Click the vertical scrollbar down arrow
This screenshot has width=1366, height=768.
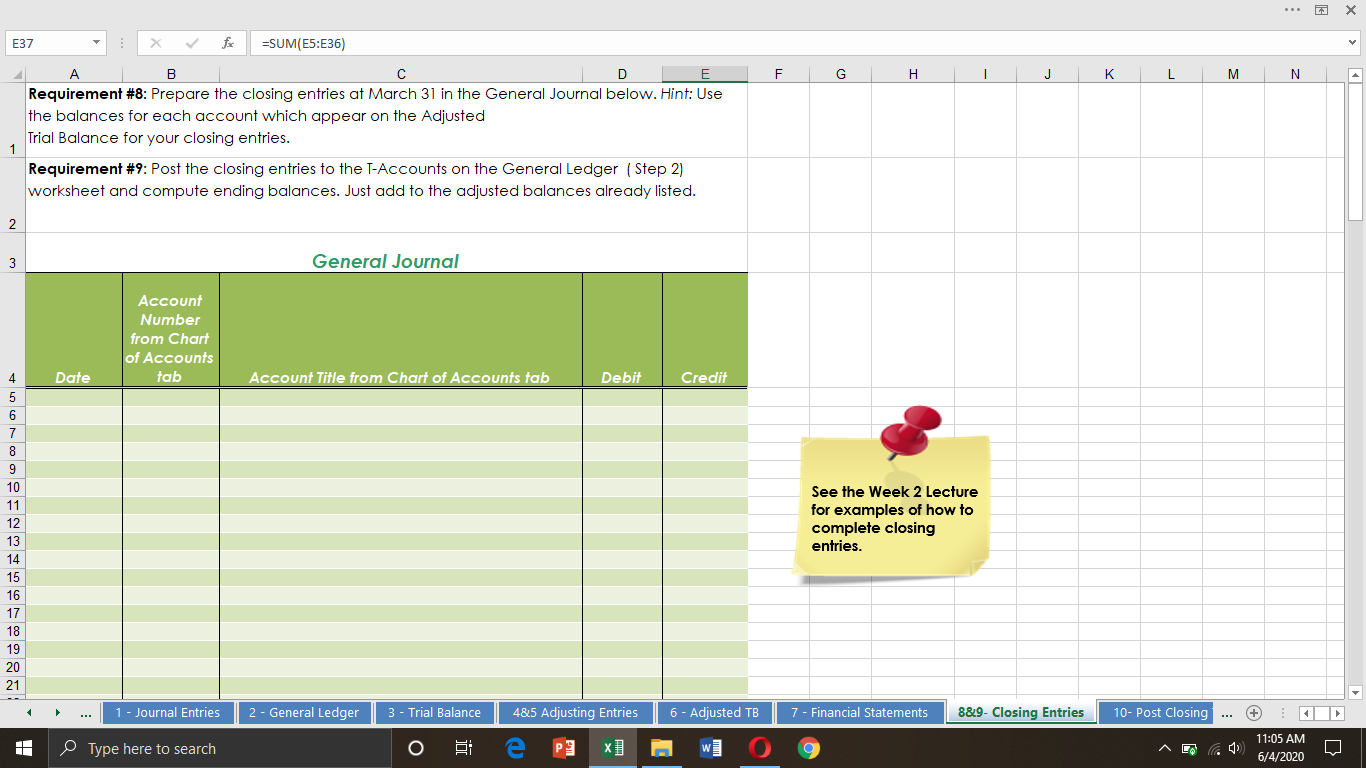1356,692
